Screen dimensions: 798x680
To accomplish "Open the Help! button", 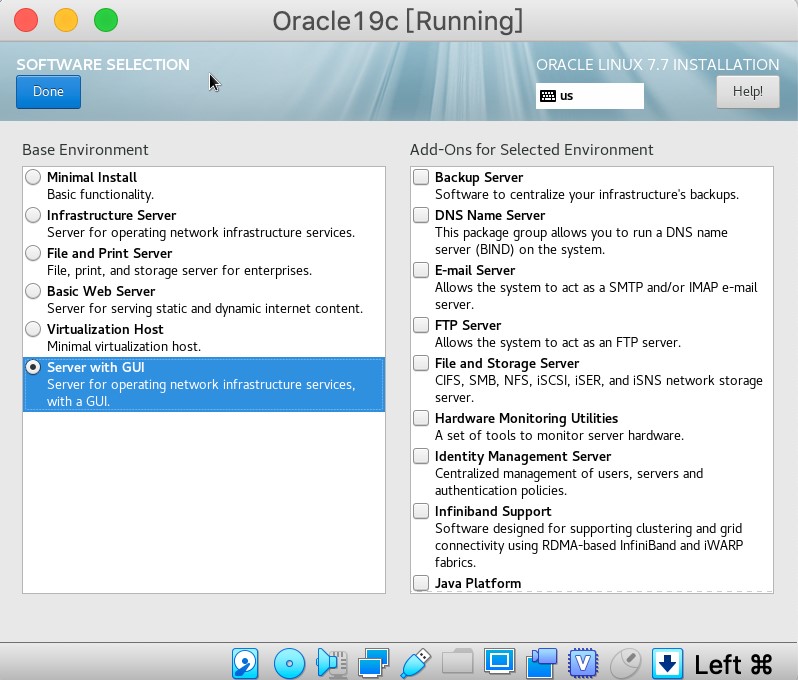I will [x=748, y=92].
